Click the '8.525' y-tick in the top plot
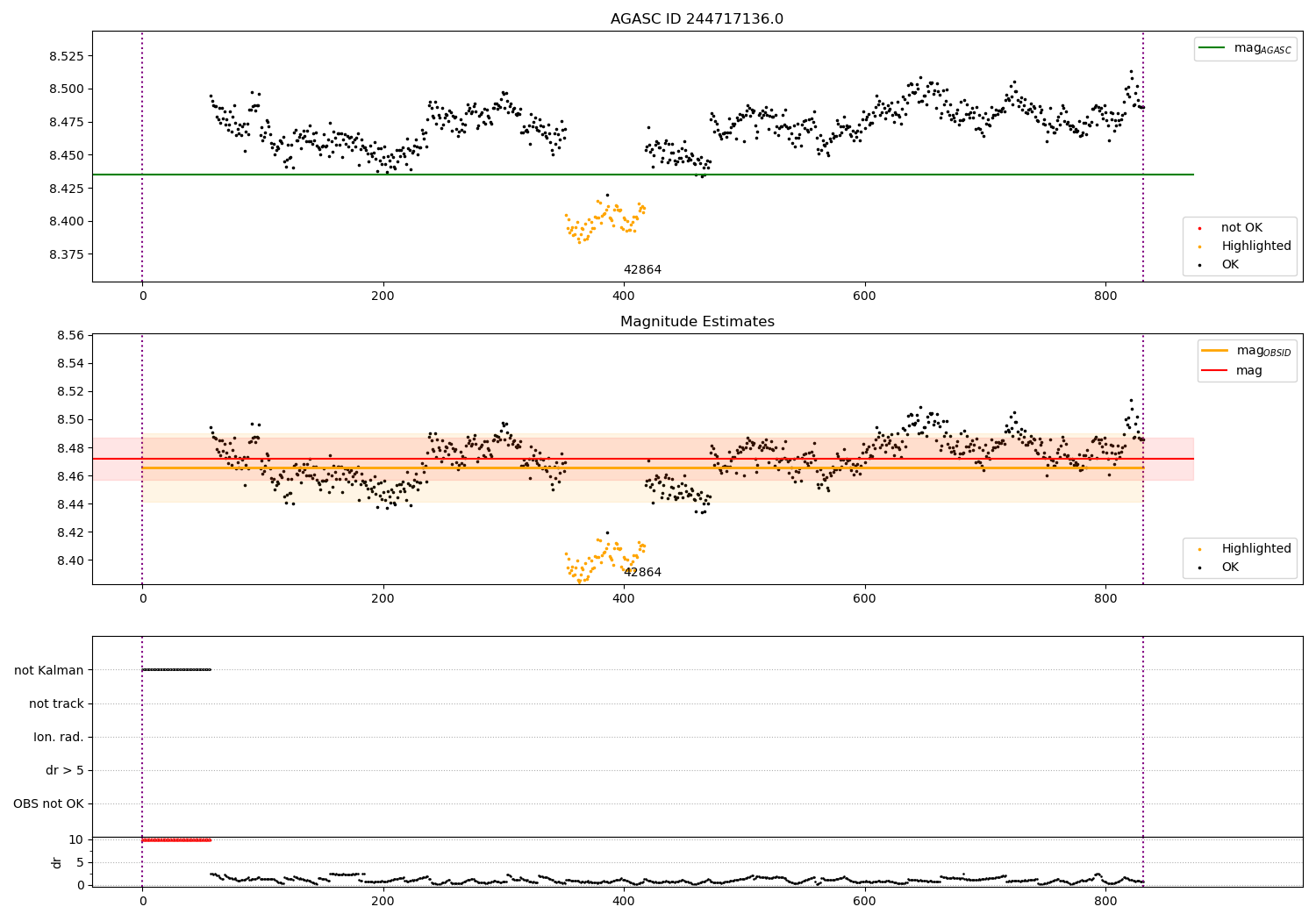This screenshot has height=921, width=1316. point(67,56)
